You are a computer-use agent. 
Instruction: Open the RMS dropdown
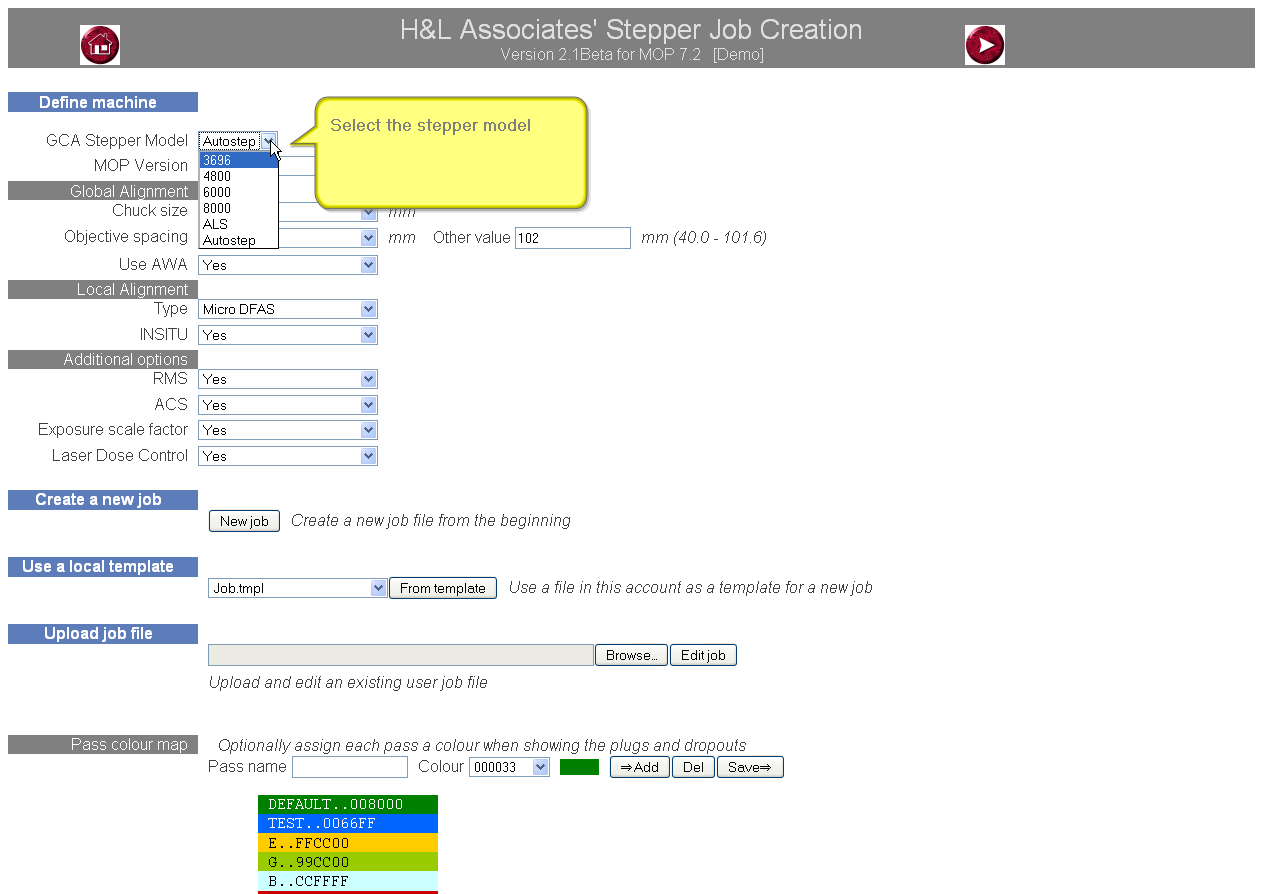(x=288, y=379)
